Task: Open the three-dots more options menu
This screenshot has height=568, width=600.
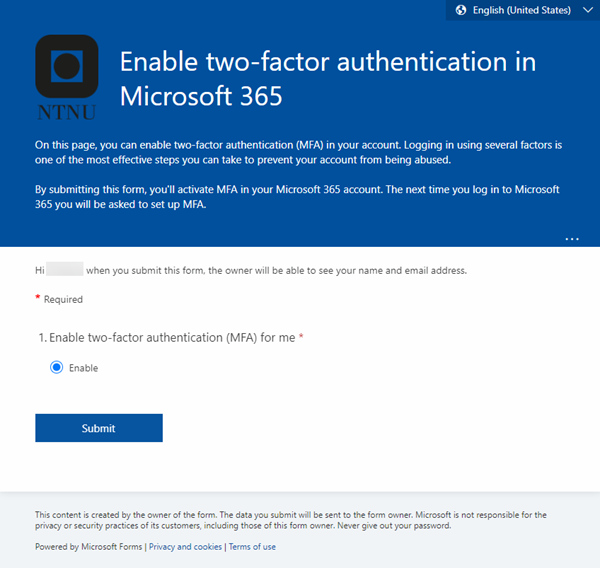Action: pos(572,239)
